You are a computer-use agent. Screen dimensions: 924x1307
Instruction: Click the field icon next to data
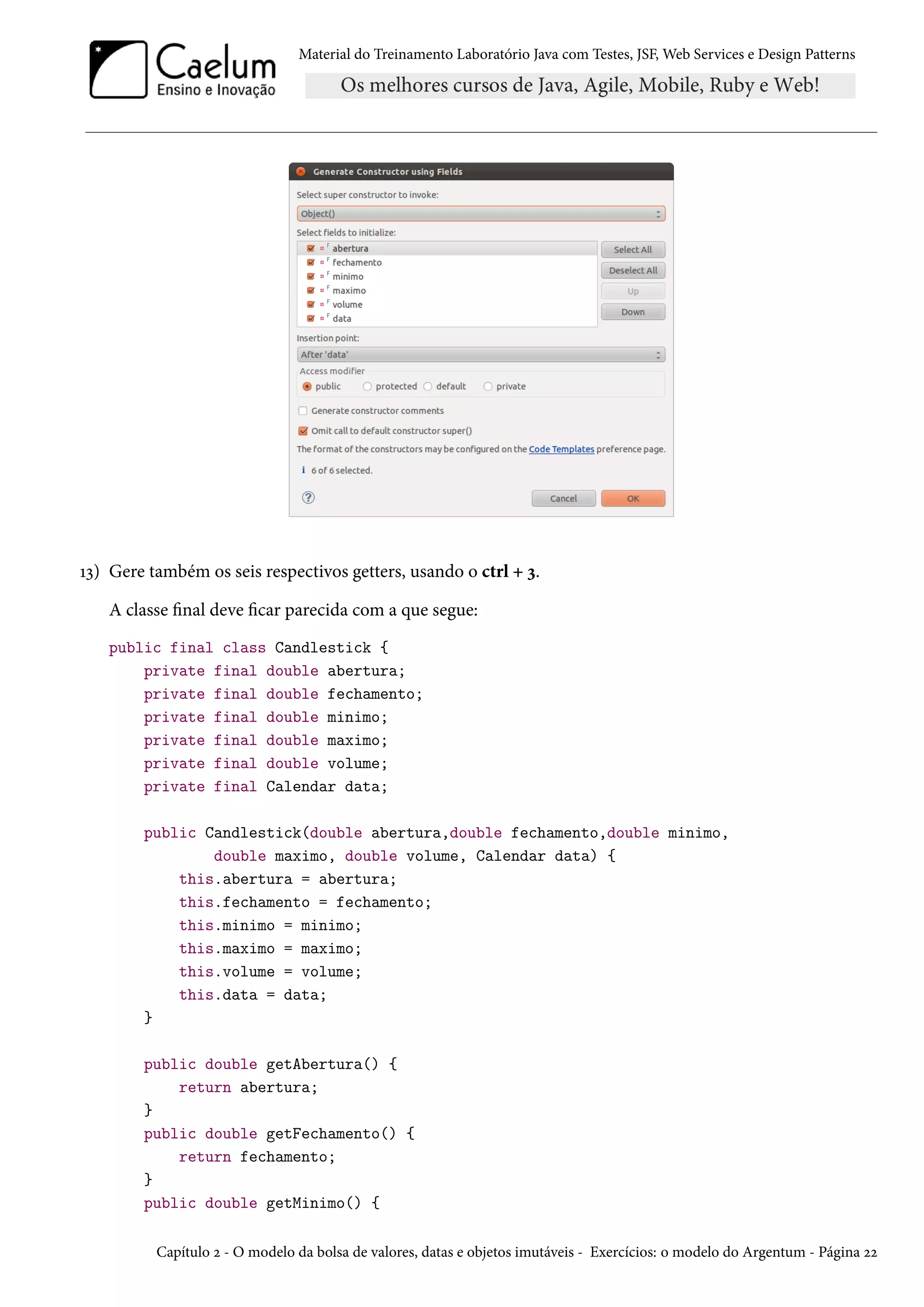pyautogui.click(x=324, y=318)
